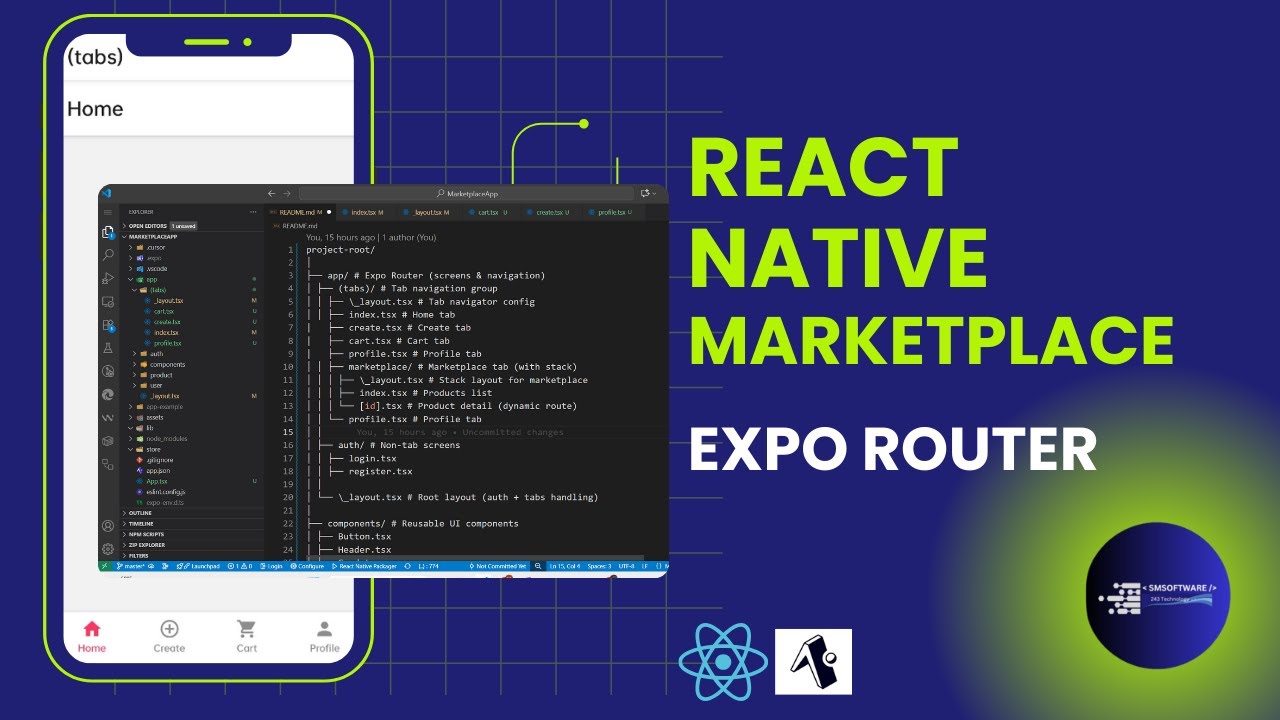Screen dimensions: 1280x720
Task: Open Explorer more actions ellipsis
Action: [x=253, y=212]
